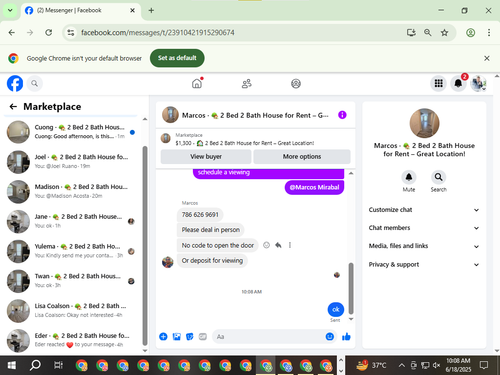
Task: Click More options button
Action: [302, 157]
